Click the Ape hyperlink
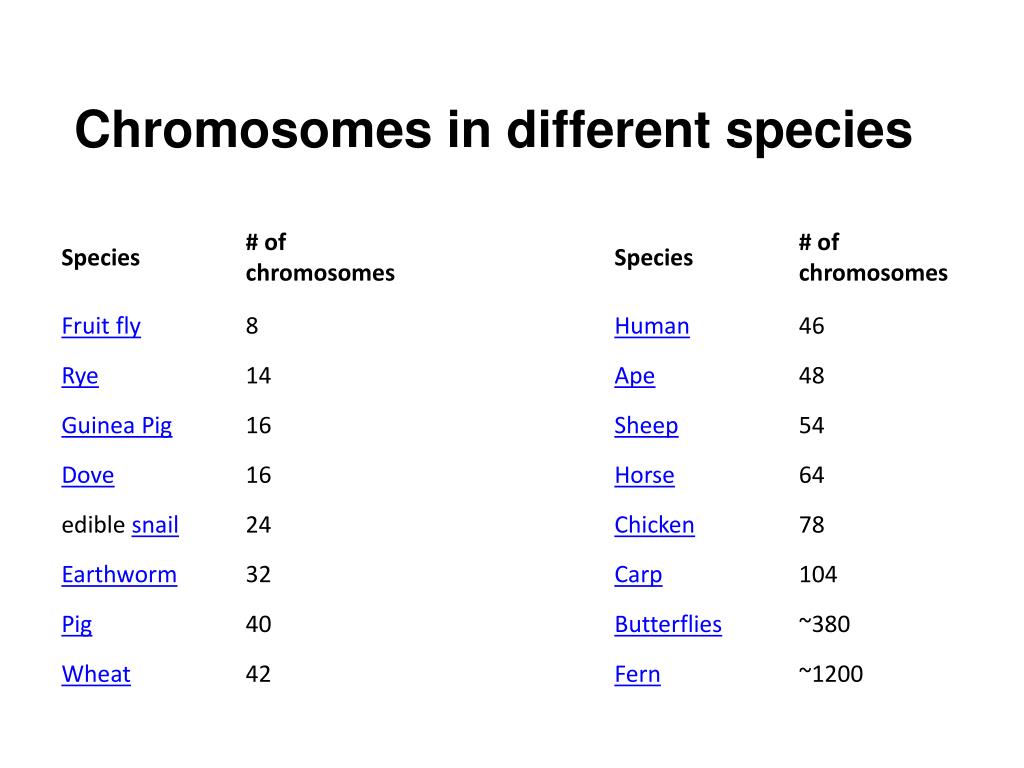 [x=635, y=376]
